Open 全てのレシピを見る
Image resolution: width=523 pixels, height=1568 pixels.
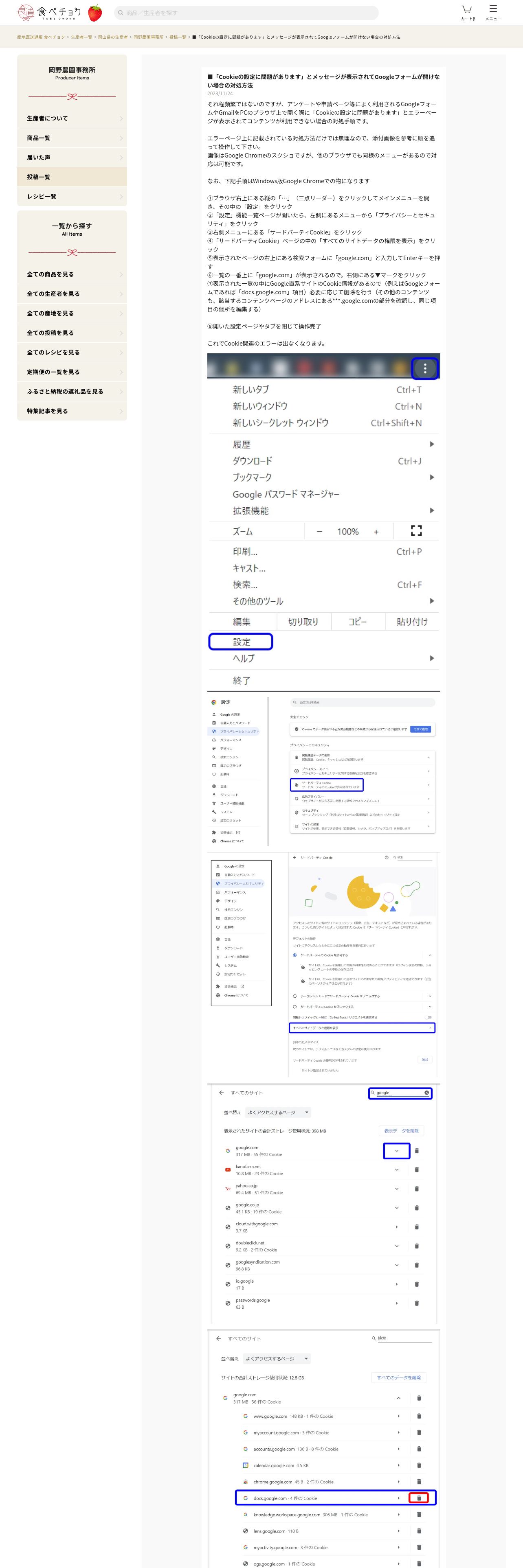(x=72, y=353)
